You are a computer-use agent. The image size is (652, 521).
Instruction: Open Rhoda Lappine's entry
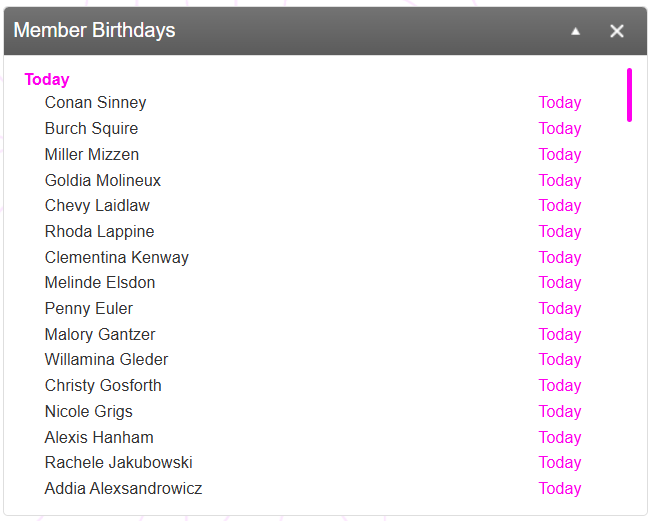(100, 232)
